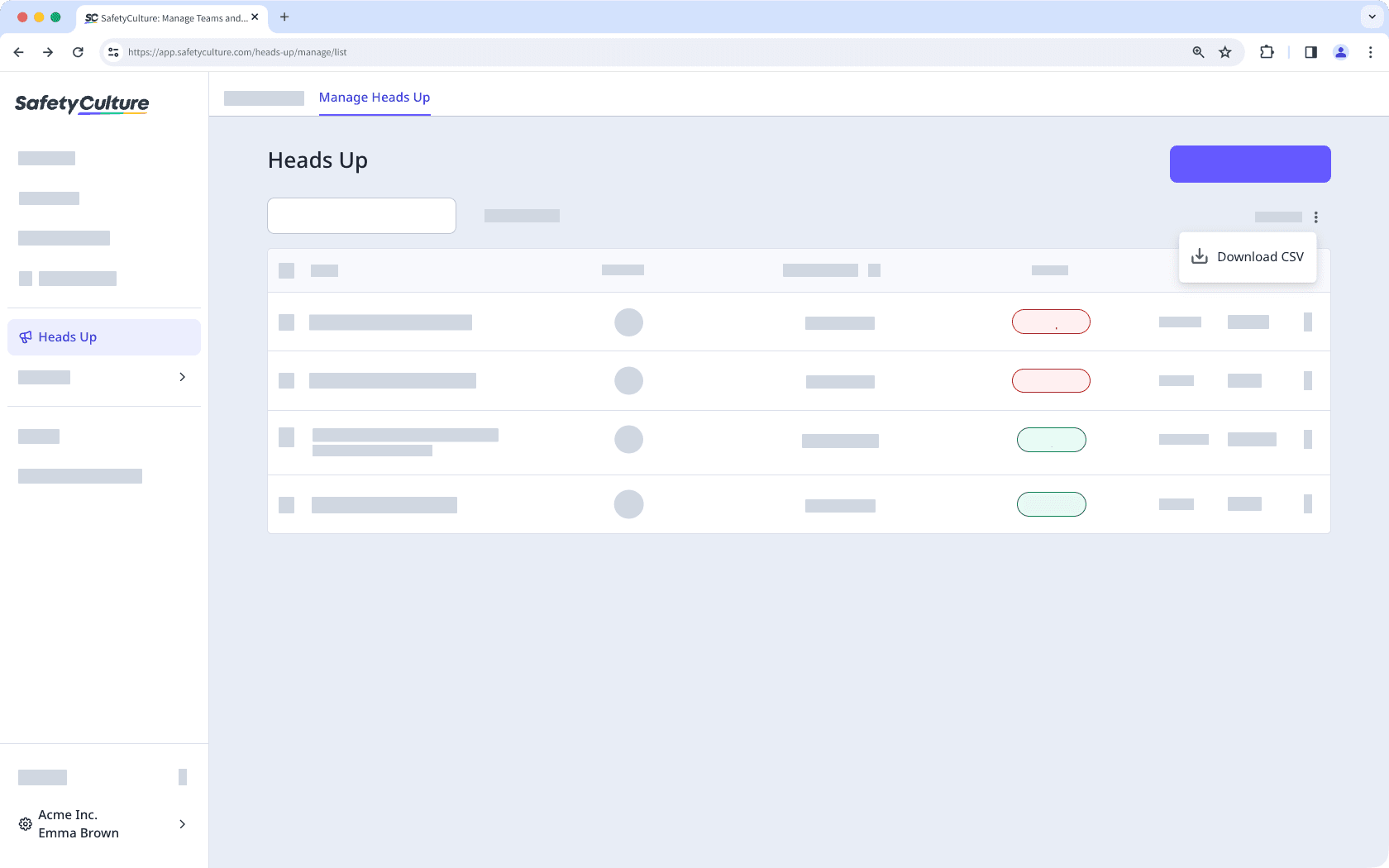Open the browser profile avatar icon
This screenshot has width=1389, height=868.
(x=1341, y=51)
